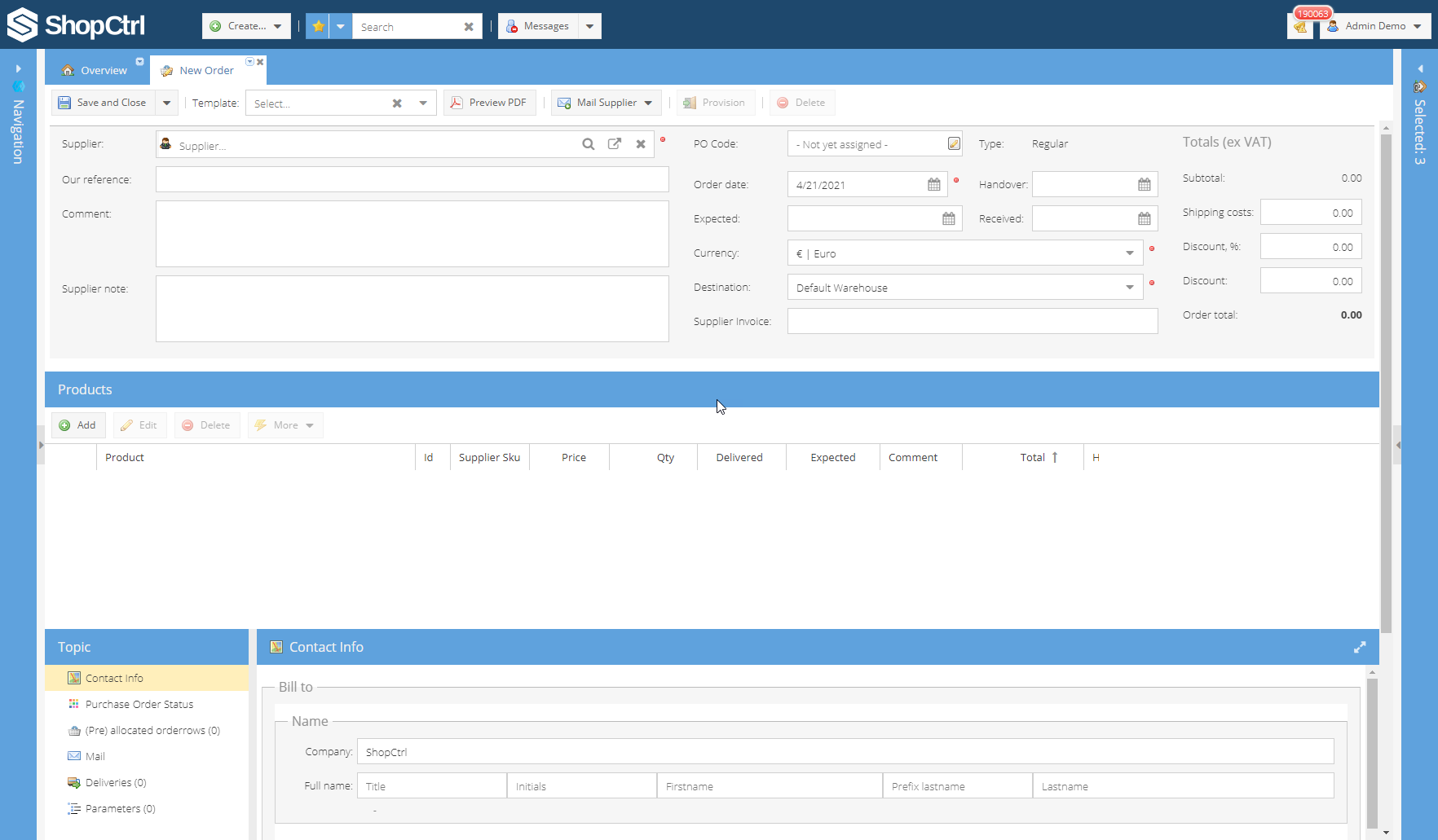Click the Supplier Sku column header
The height and width of the screenshot is (840, 1438).
click(x=489, y=458)
